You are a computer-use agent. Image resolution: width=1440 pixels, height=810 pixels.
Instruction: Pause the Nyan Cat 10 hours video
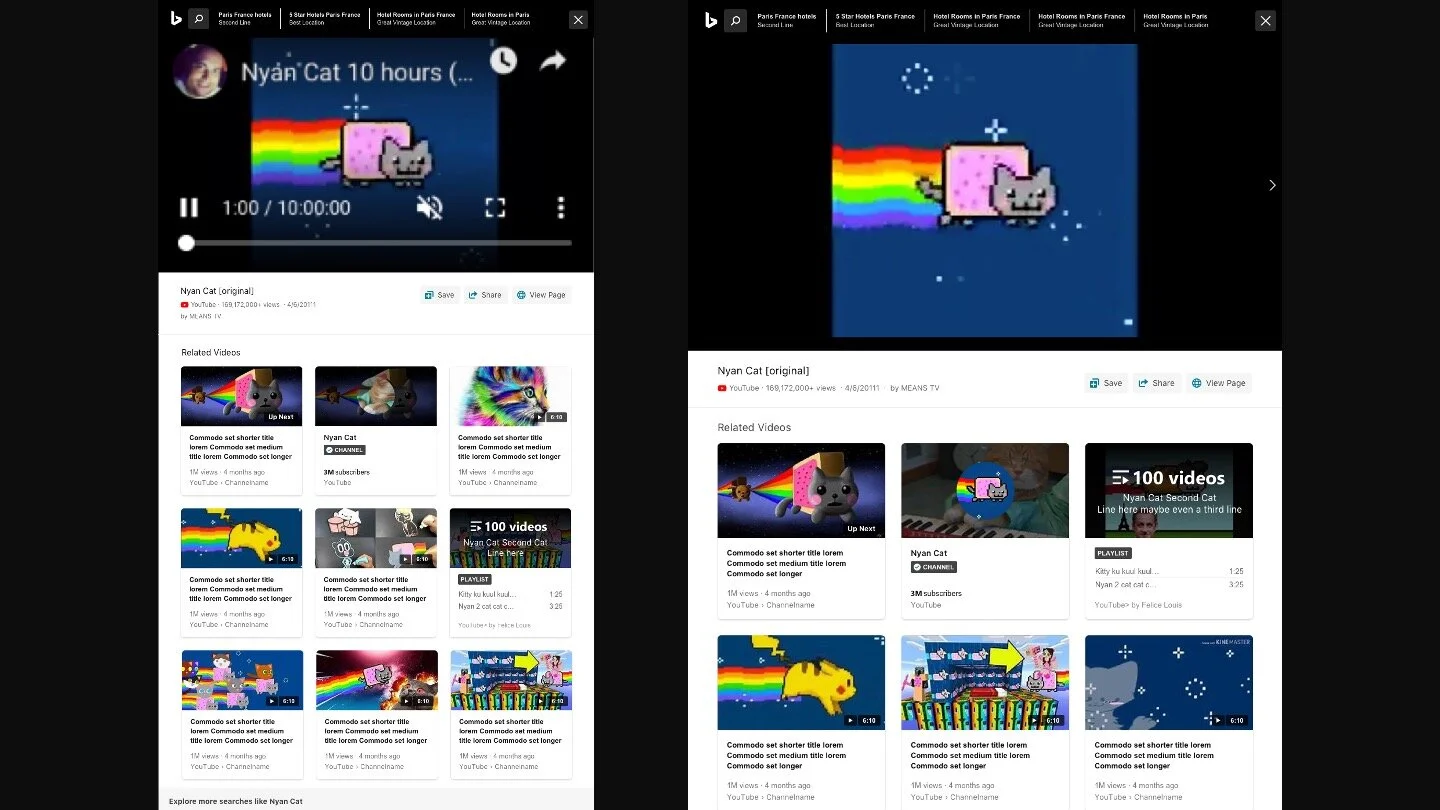(188, 208)
